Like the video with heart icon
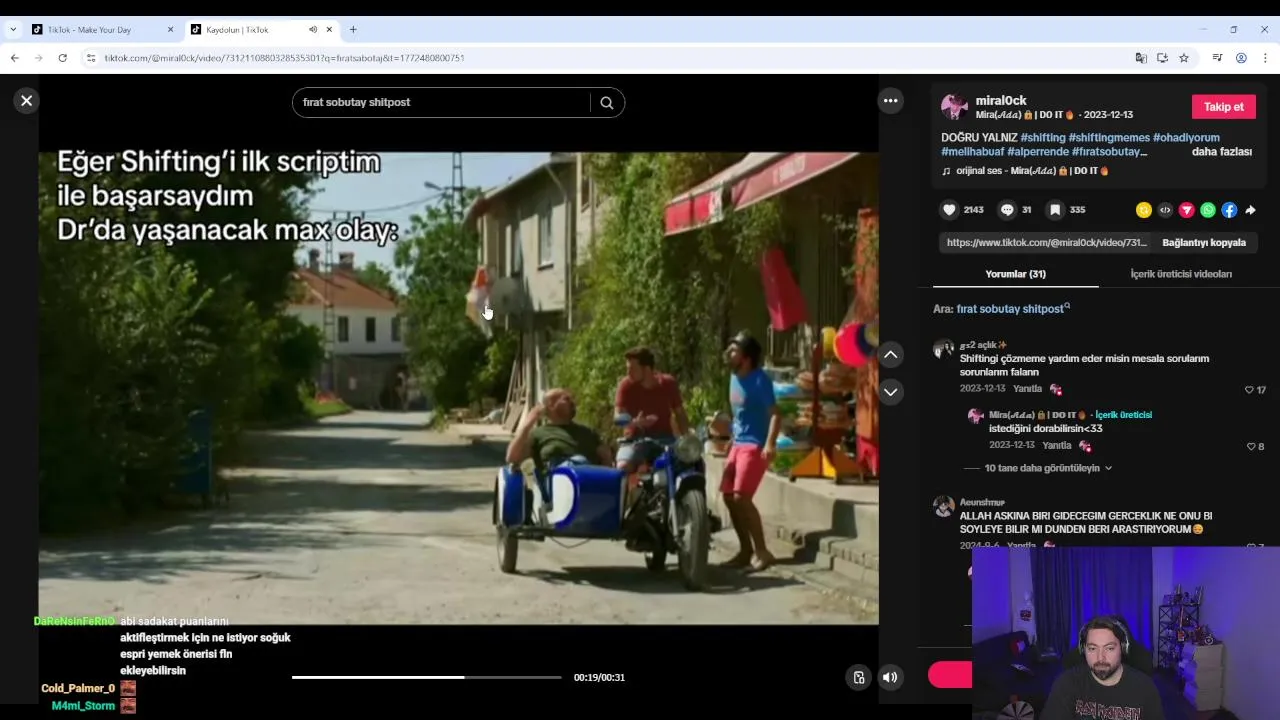 [x=949, y=209]
